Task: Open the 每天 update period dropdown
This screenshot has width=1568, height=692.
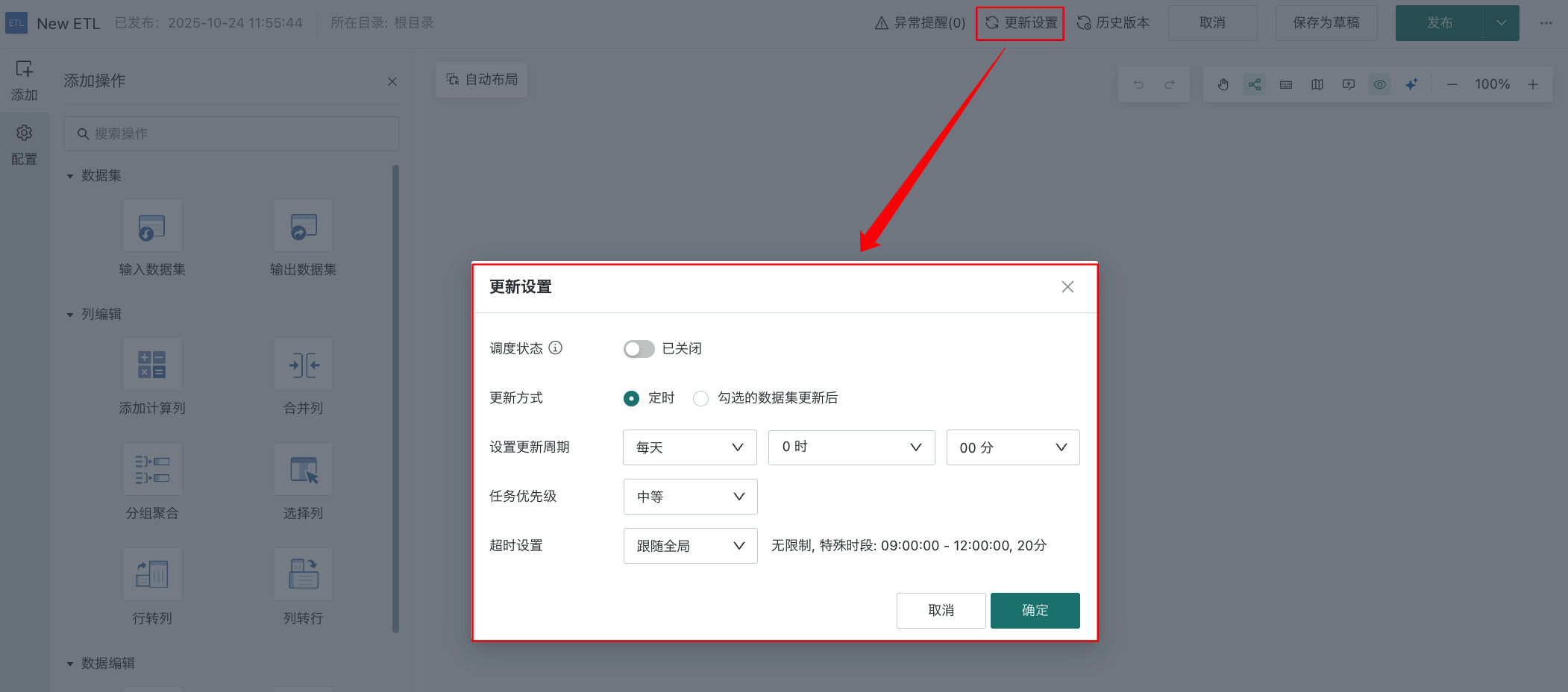Action: (x=689, y=447)
